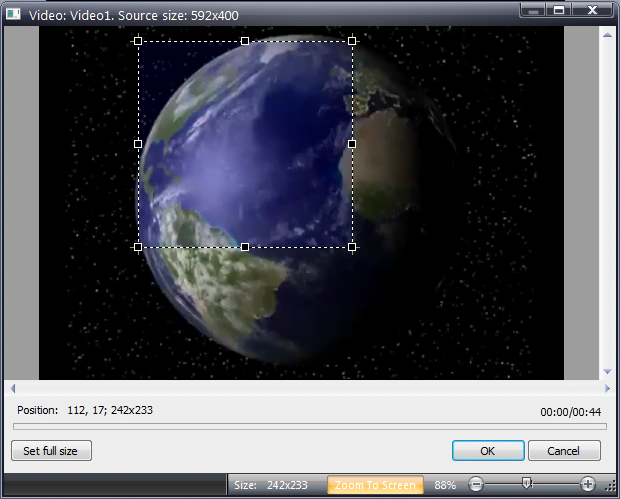The image size is (620, 499).
Task: Click the zoom in plus icon
Action: 588,484
